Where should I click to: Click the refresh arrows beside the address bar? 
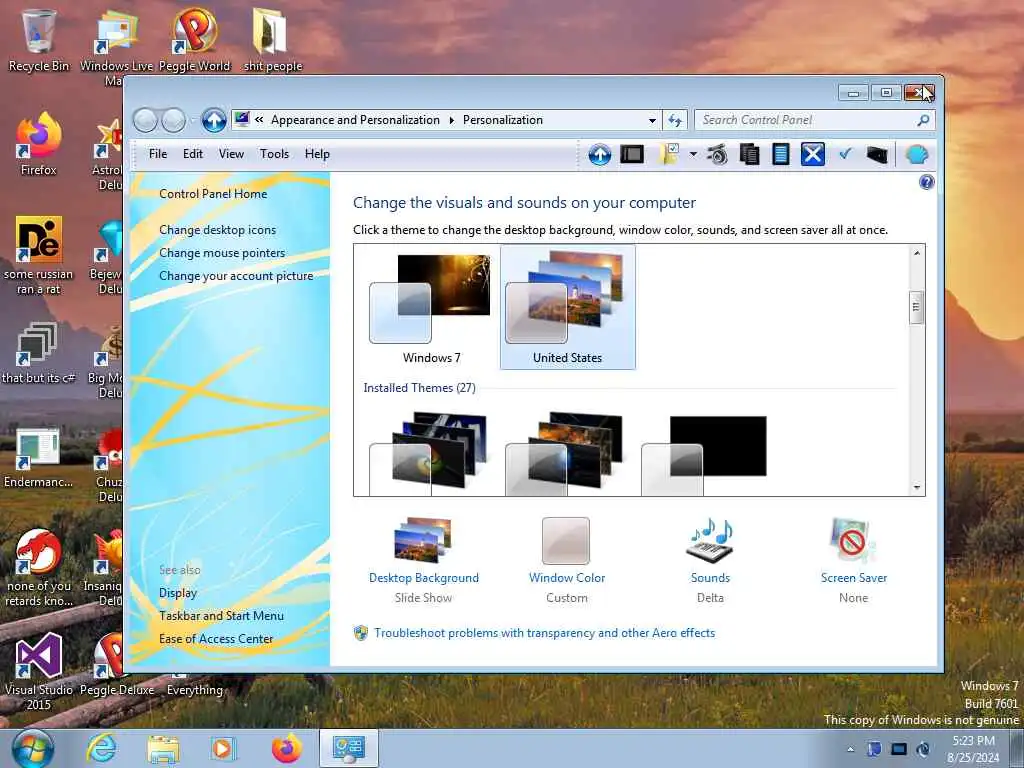[675, 120]
